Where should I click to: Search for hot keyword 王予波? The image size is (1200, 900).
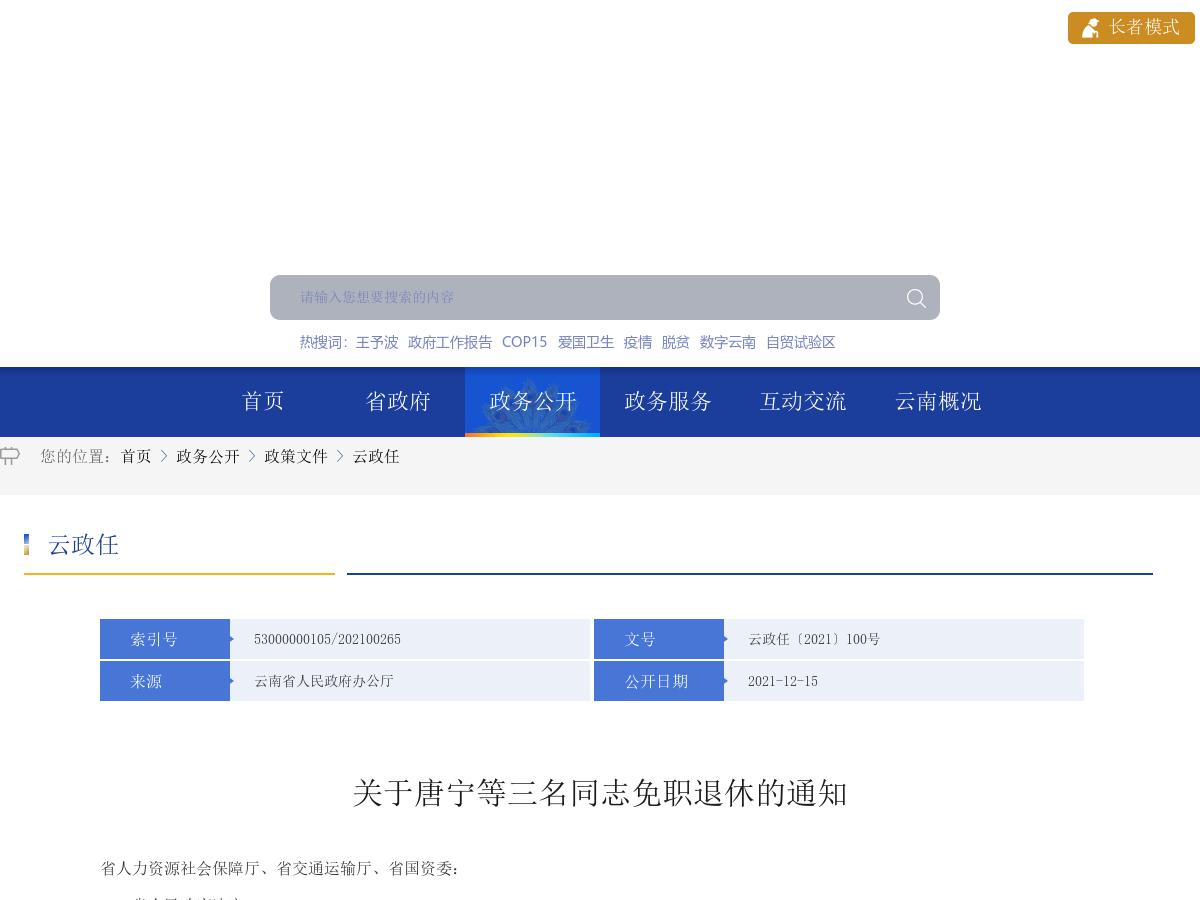(x=376, y=342)
